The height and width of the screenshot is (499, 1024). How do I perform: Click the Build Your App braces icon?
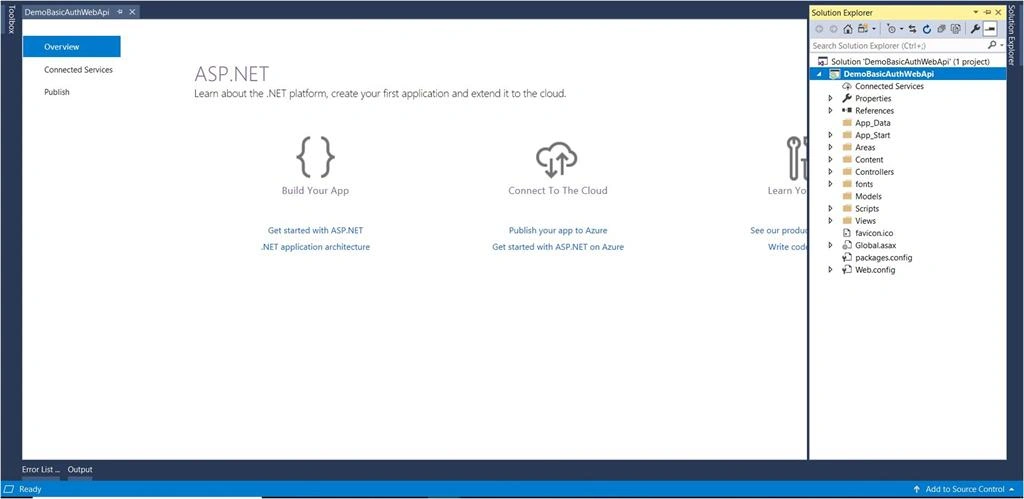pos(315,157)
